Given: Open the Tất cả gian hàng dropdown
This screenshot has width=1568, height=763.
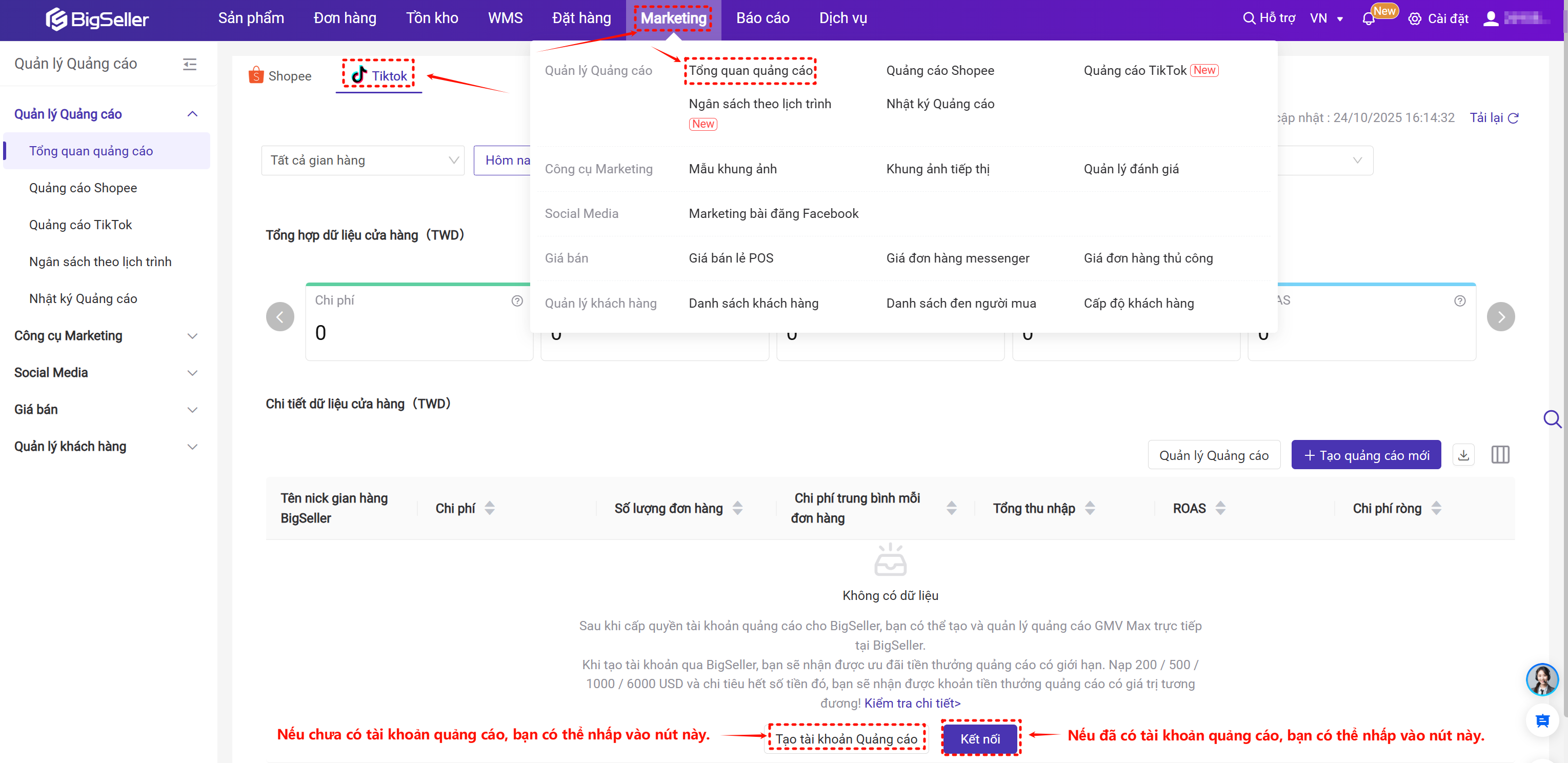Looking at the screenshot, I should (363, 160).
